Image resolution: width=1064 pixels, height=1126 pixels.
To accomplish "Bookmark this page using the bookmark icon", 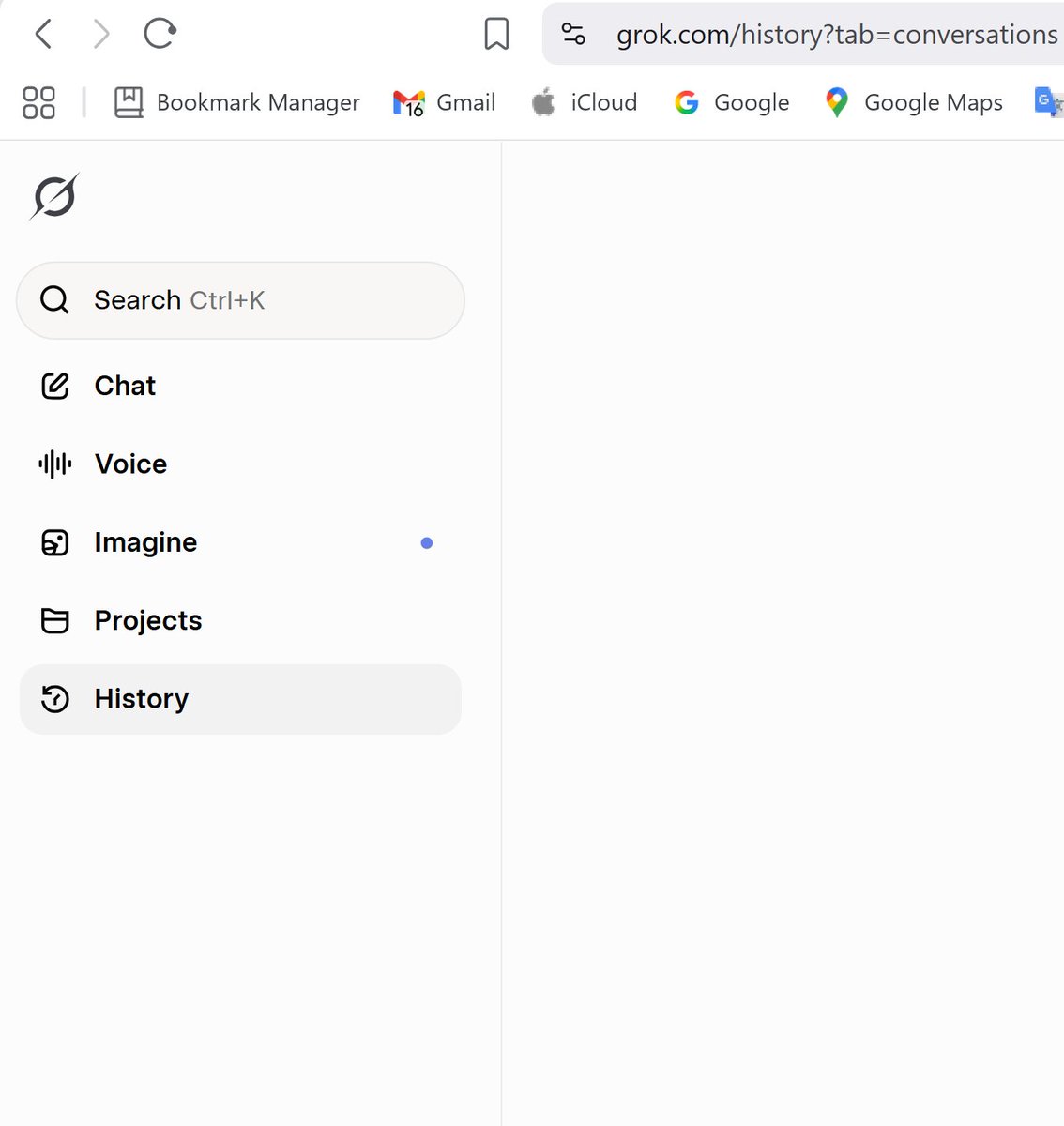I will coord(496,35).
